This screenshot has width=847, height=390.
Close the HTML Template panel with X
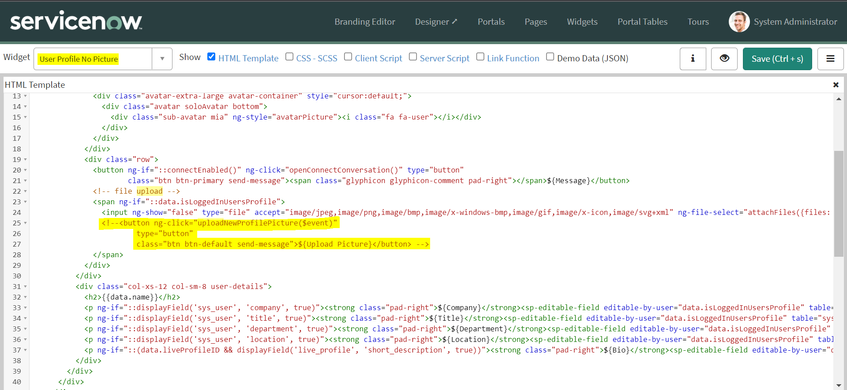point(836,85)
